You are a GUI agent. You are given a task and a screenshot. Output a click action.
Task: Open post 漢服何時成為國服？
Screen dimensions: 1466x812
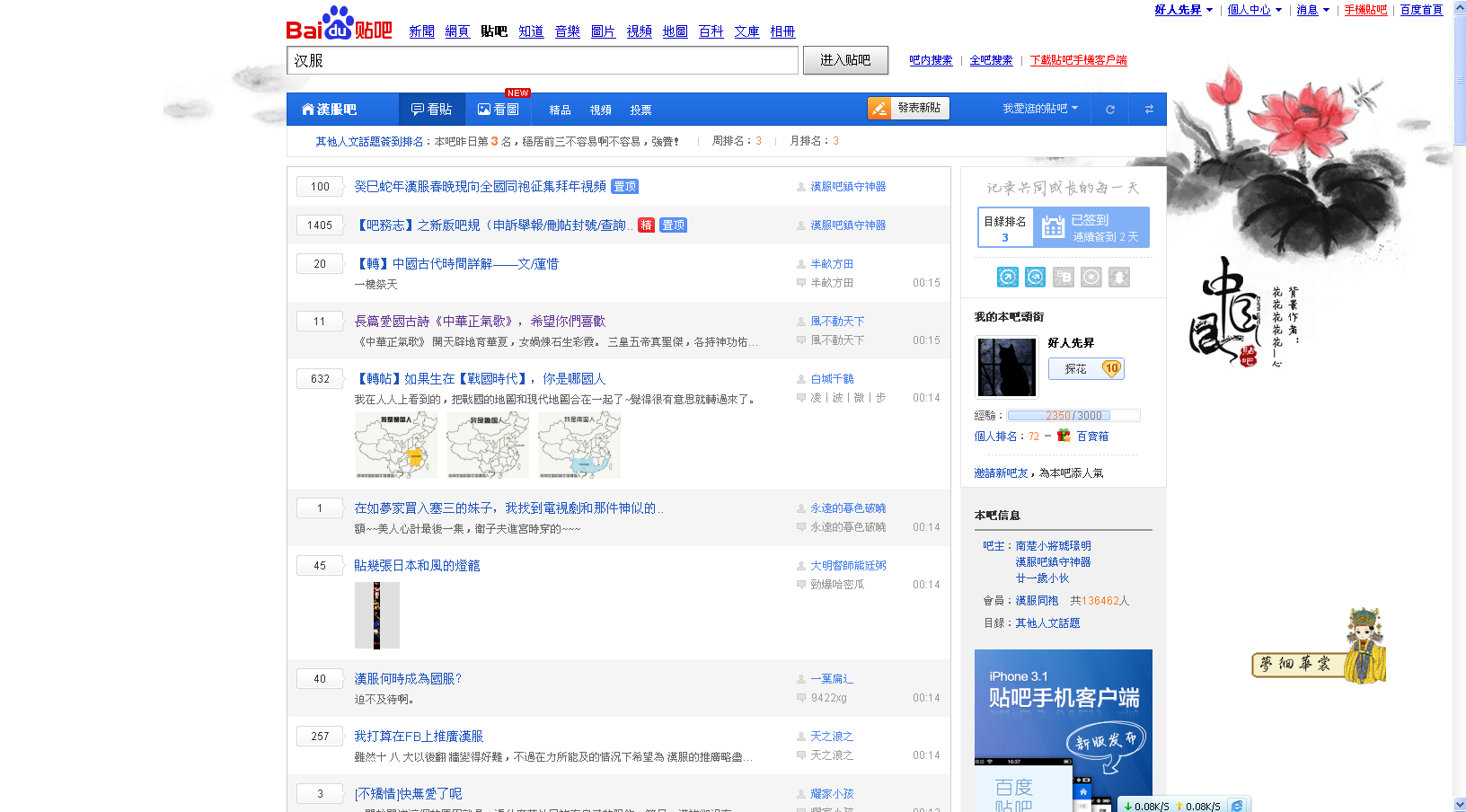[408, 679]
